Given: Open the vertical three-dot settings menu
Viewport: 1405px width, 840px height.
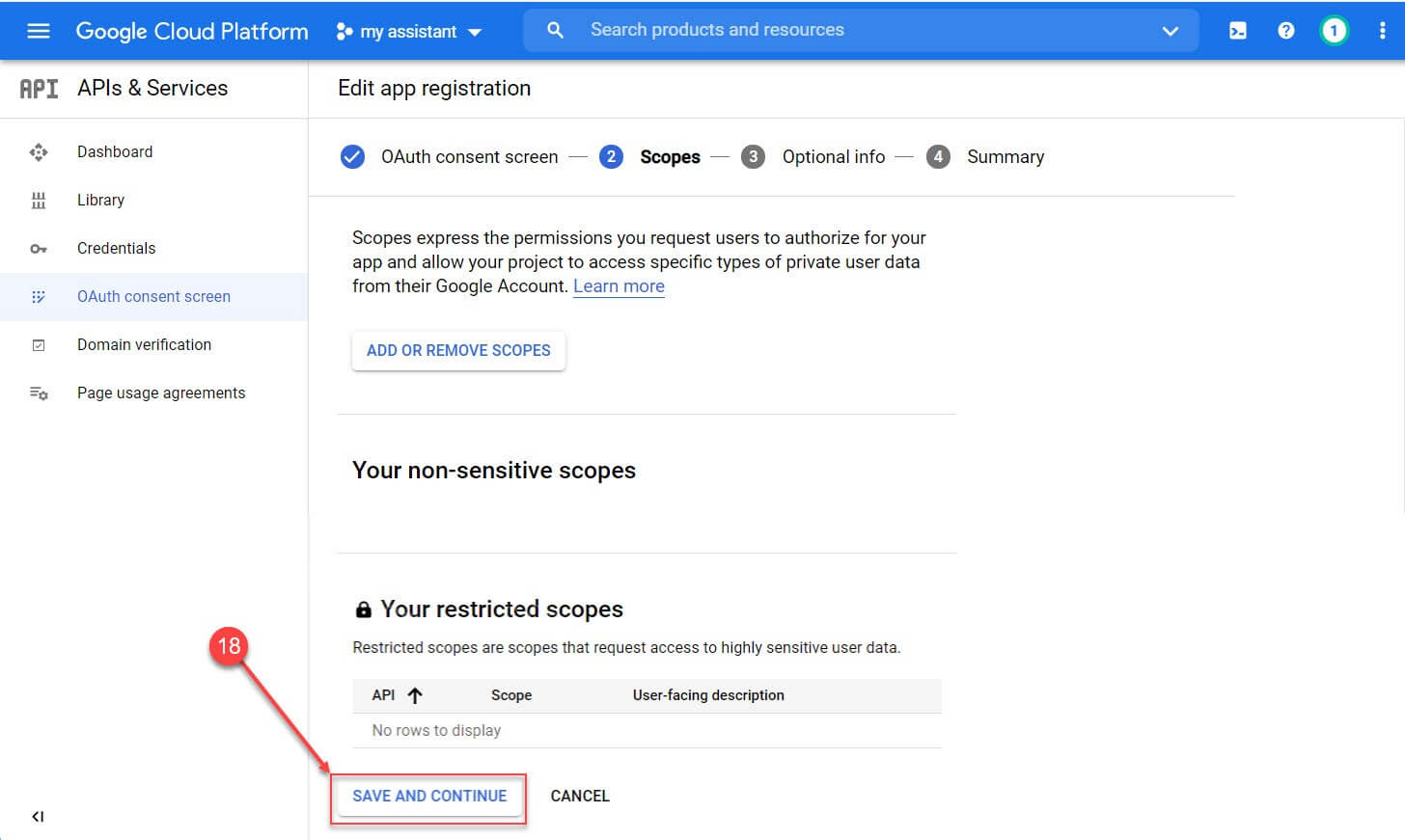Looking at the screenshot, I should (1382, 31).
